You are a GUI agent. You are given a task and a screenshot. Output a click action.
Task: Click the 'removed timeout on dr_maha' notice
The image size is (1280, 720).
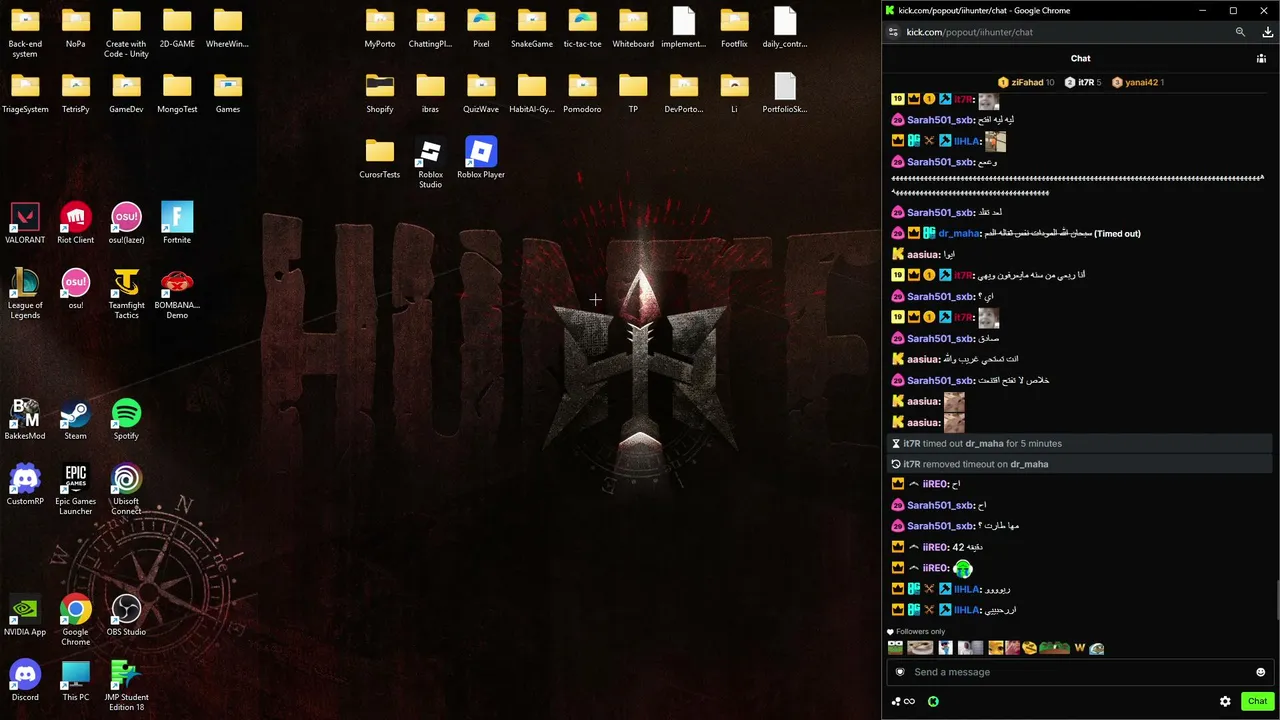[1080, 464]
